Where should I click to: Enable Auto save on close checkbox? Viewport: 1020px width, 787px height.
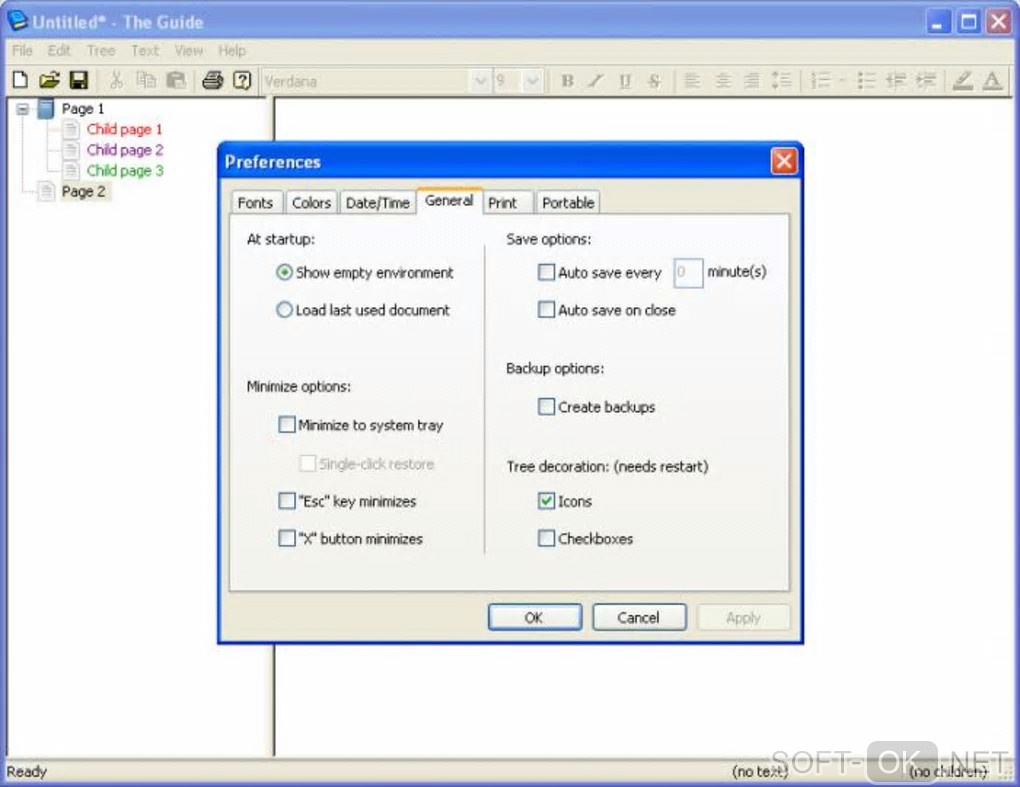[x=546, y=309]
